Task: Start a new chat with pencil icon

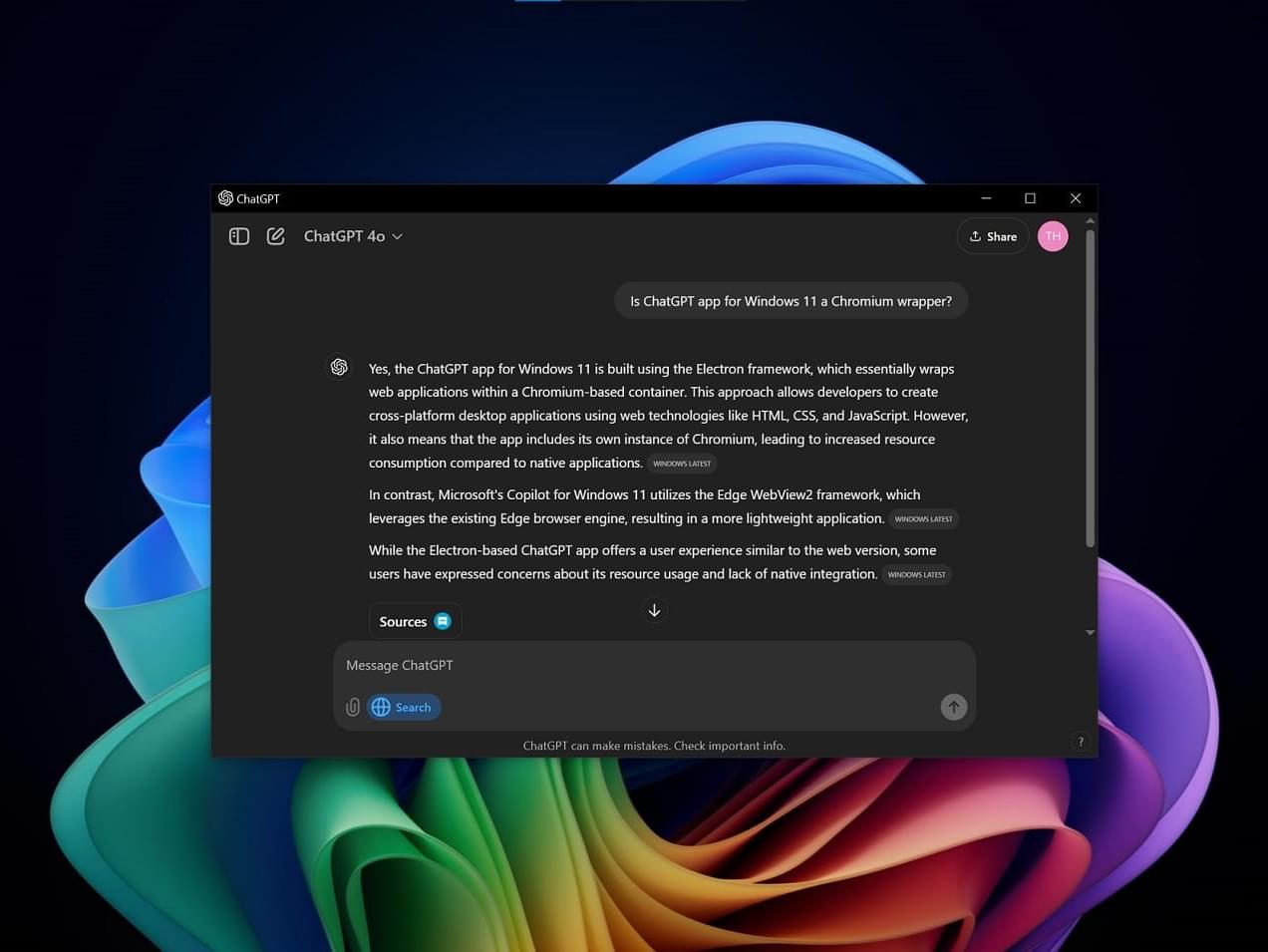Action: [276, 236]
